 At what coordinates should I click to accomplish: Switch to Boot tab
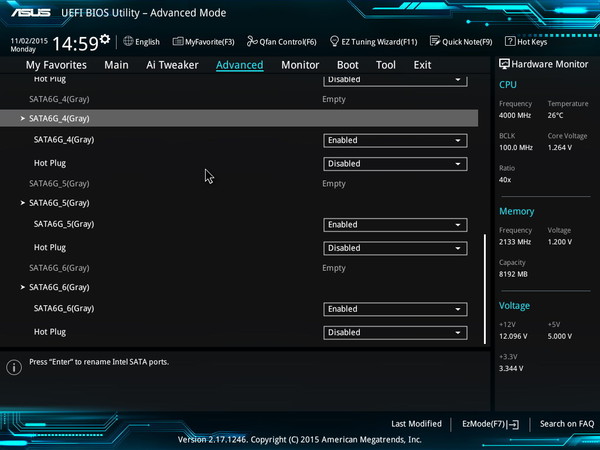pos(347,65)
